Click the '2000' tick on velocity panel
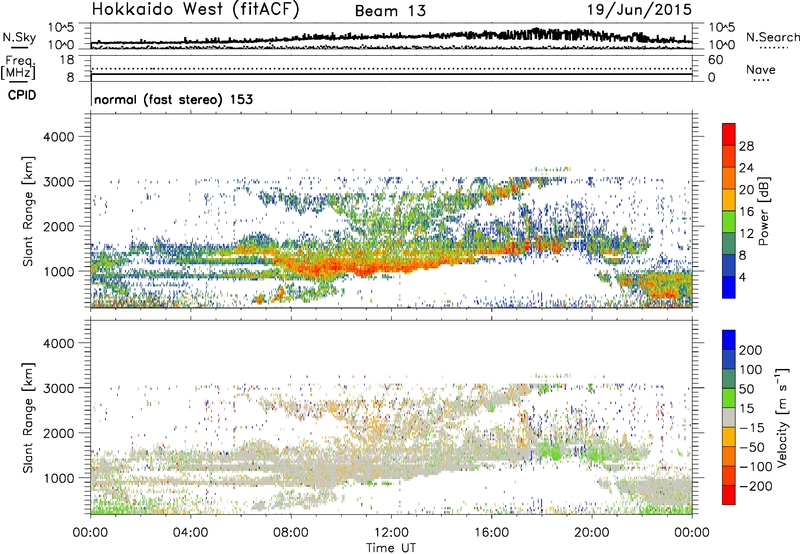 click(x=58, y=433)
